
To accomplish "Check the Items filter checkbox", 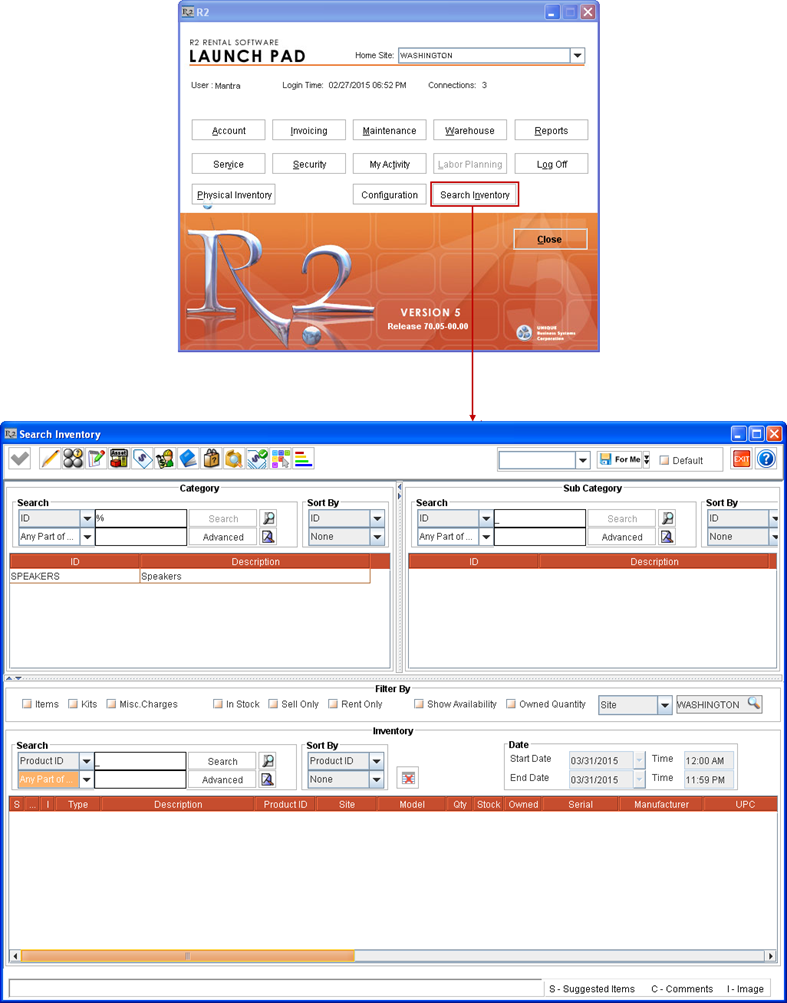I will click(27, 704).
